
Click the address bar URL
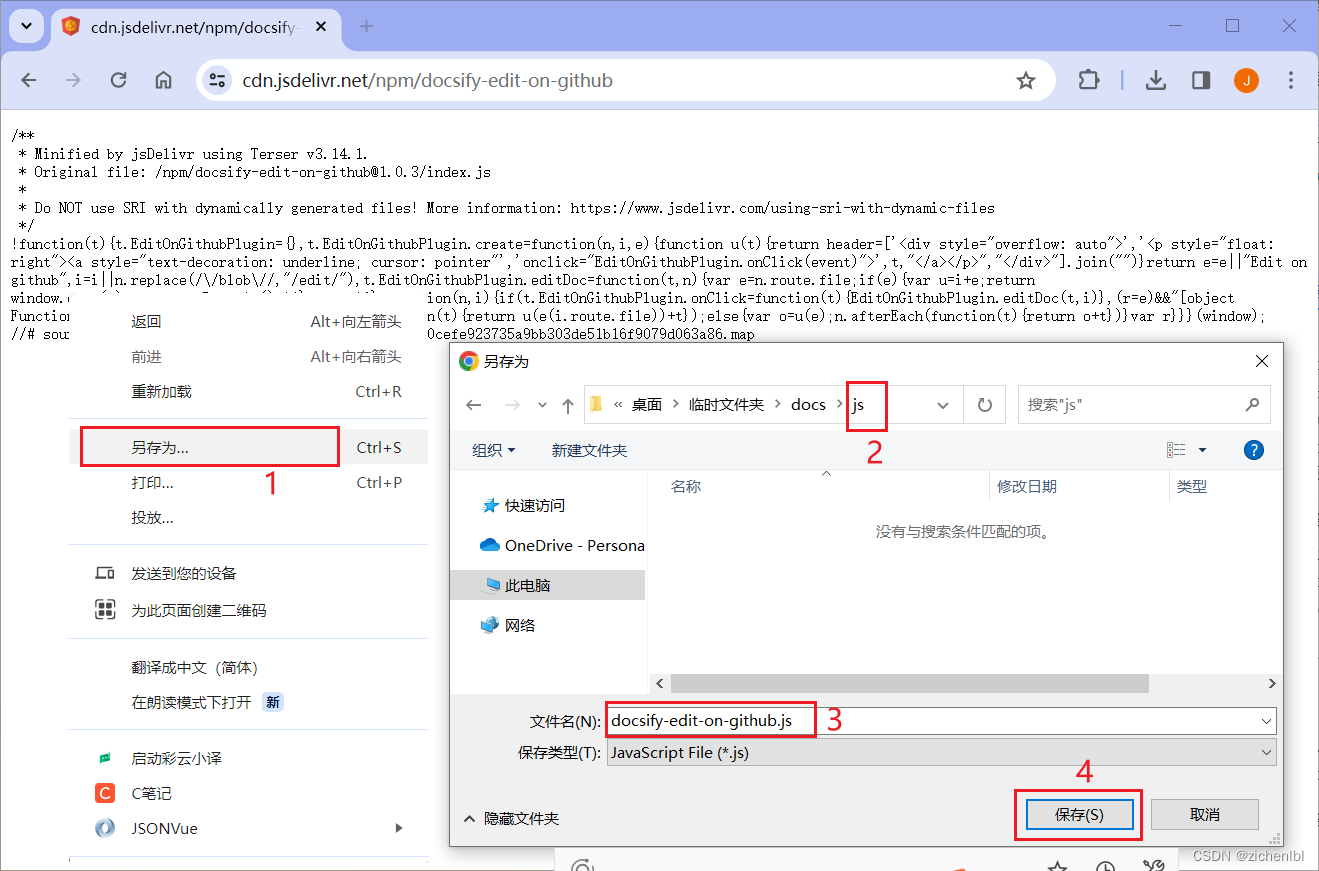[427, 81]
